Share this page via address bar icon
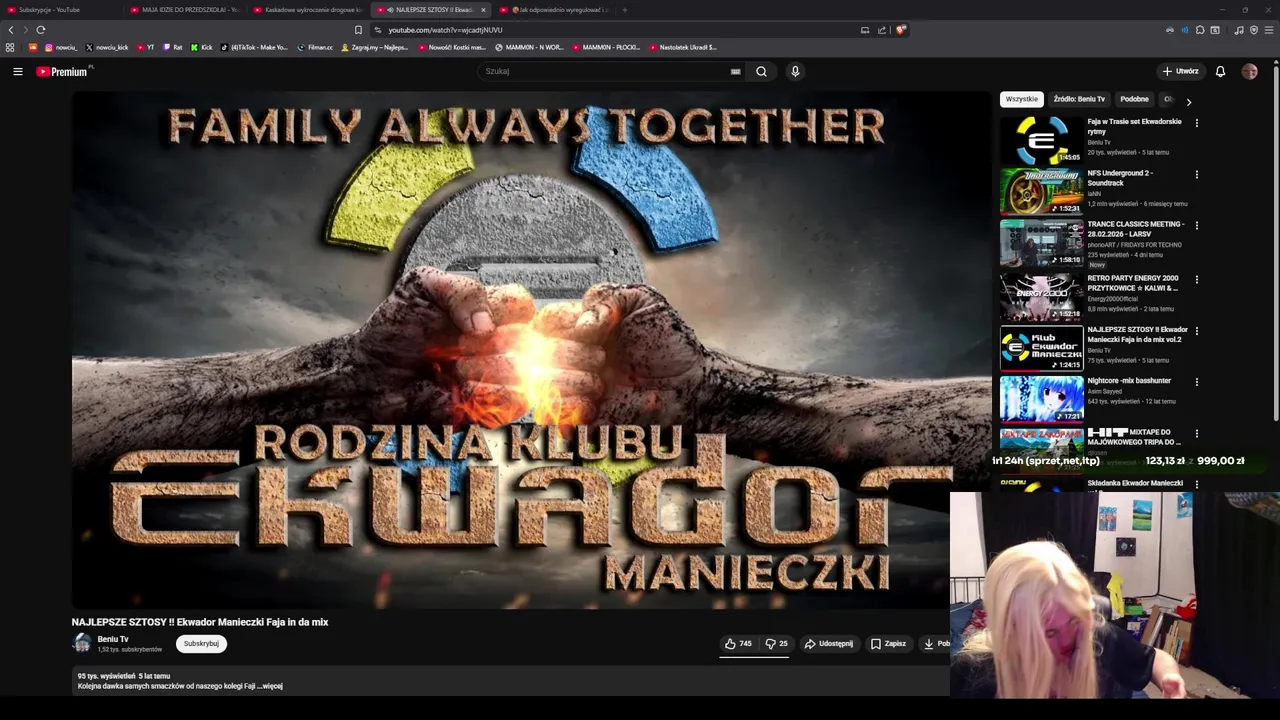 (x=882, y=30)
